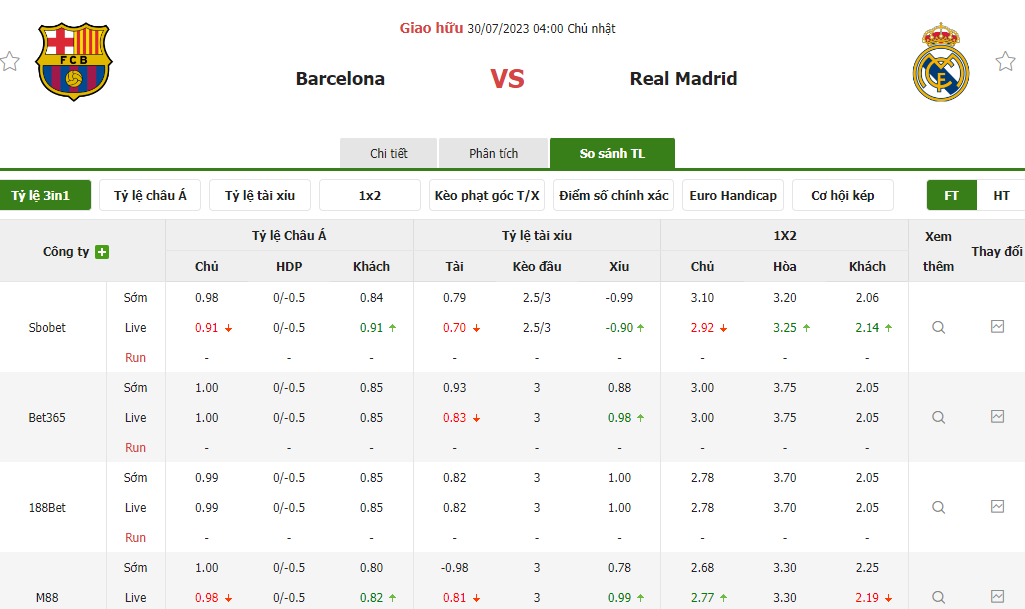The width and height of the screenshot is (1025, 609).
Task: Select the Euro Handicap filter
Action: (733, 195)
